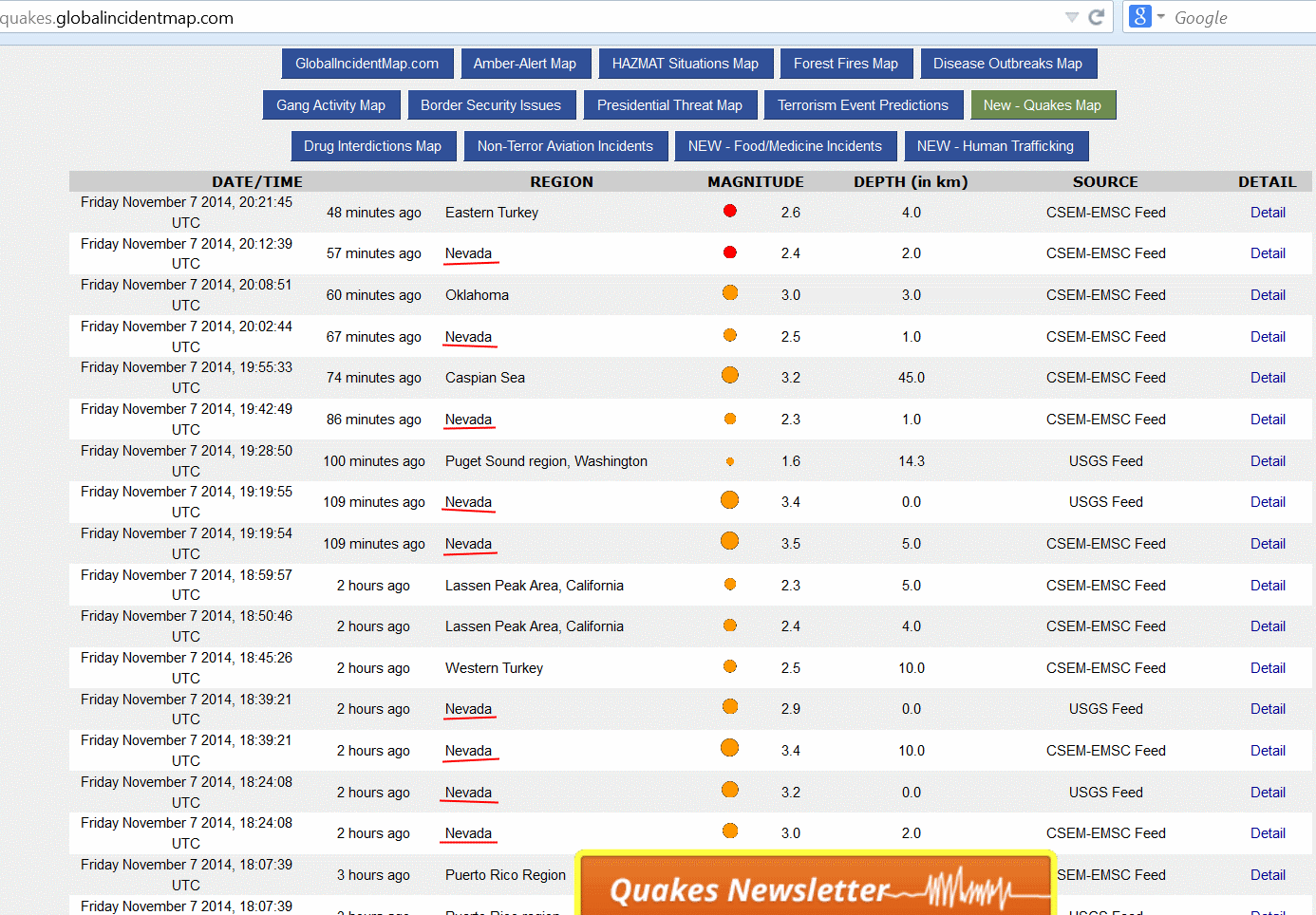Select the New - Quakes Map button
1316x915 pixels.
click(1043, 105)
